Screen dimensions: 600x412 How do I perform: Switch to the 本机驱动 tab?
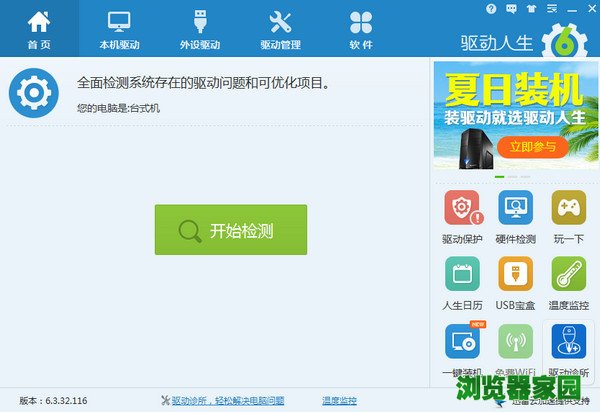[x=119, y=30]
